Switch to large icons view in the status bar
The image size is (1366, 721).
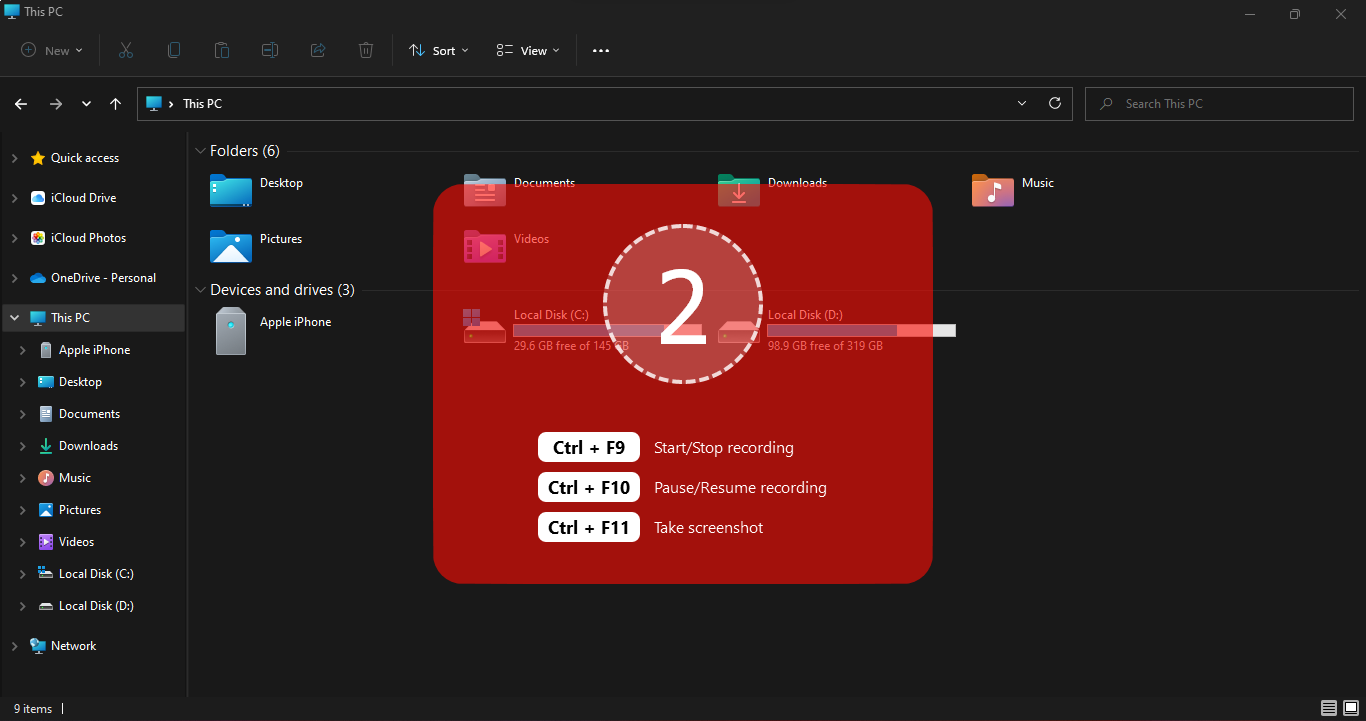[x=1350, y=708]
